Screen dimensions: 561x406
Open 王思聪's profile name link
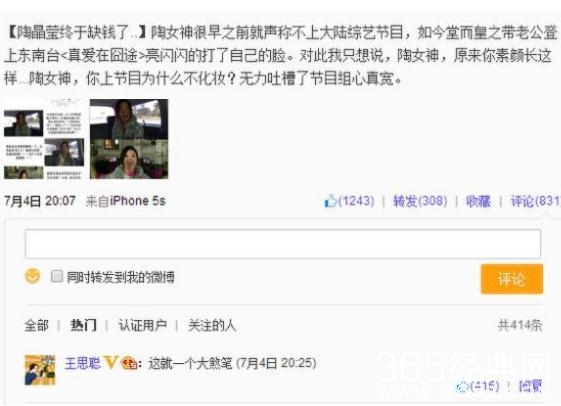pos(82,363)
